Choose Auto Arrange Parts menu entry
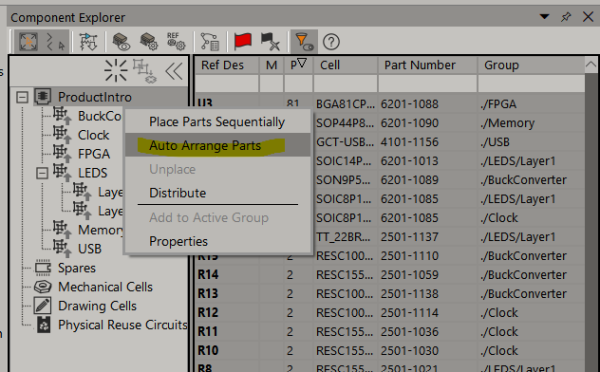 click(217, 145)
